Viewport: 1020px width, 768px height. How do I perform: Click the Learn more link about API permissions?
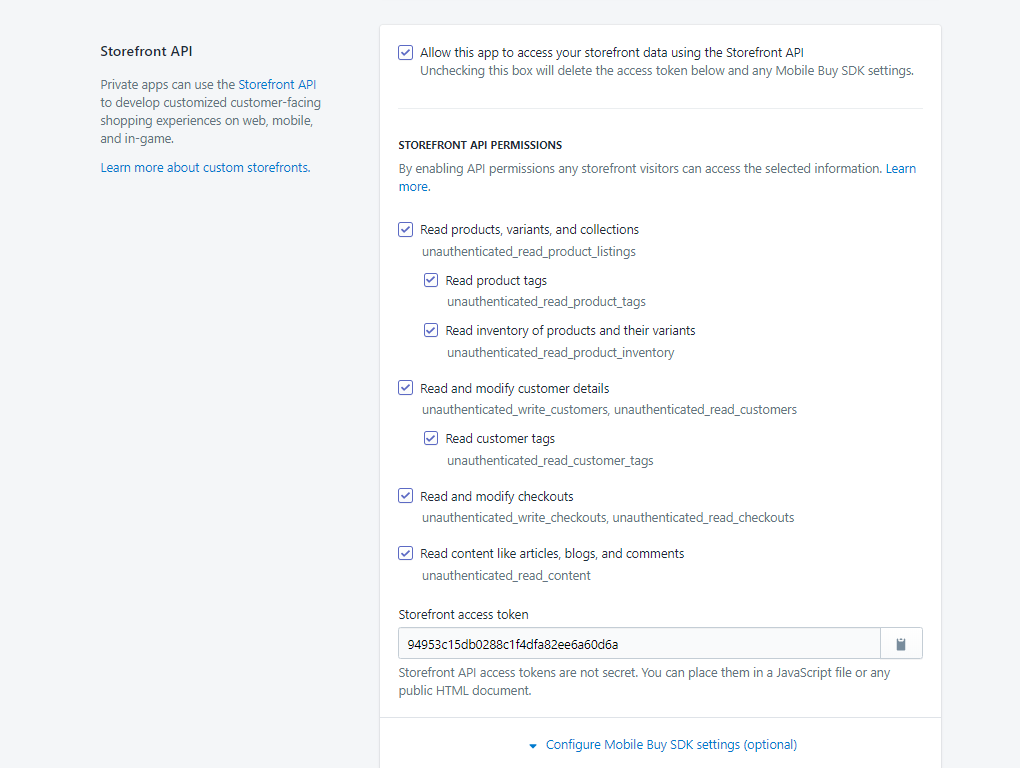click(x=900, y=169)
